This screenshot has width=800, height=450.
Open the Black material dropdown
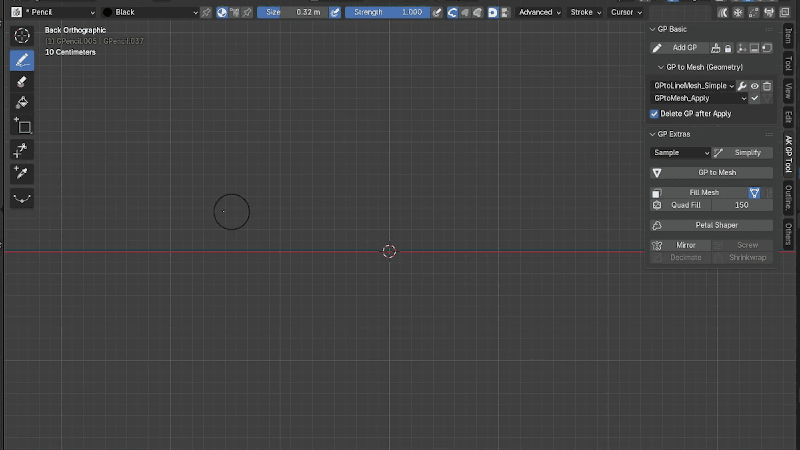pyautogui.click(x=151, y=12)
